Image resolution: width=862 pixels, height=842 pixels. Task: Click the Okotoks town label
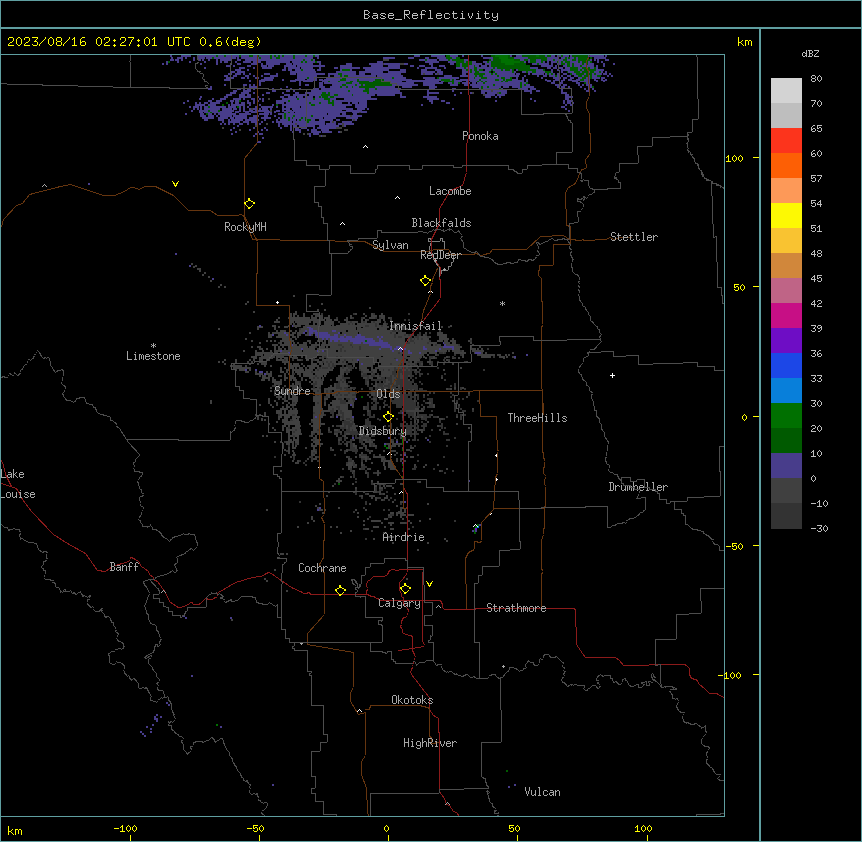pos(412,700)
